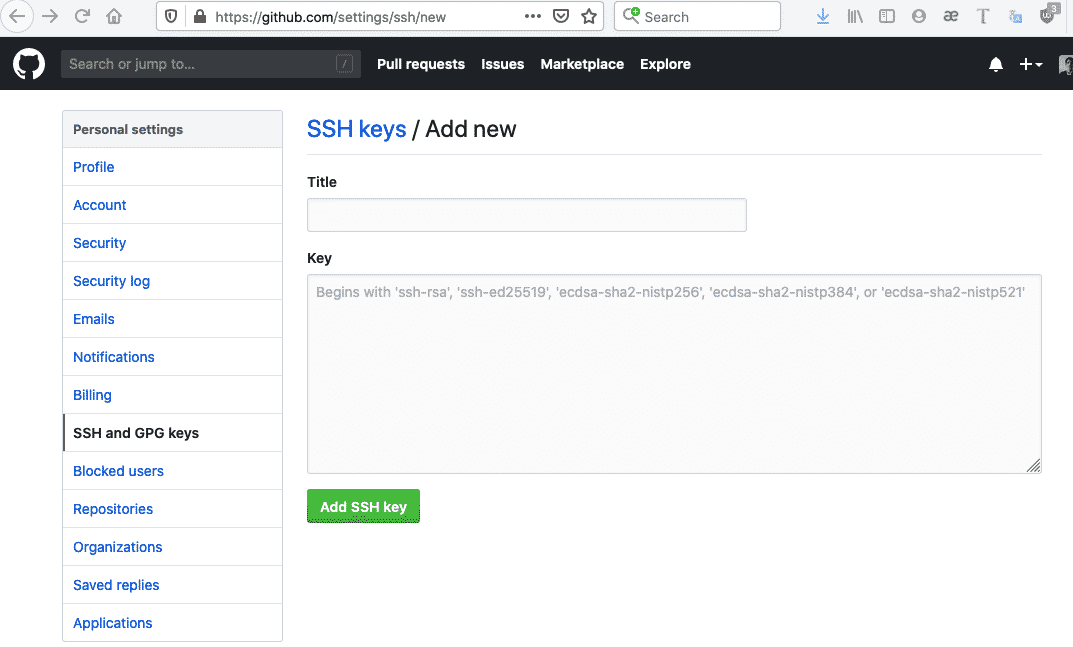
Task: Open Explore in header
Action: [x=665, y=64]
